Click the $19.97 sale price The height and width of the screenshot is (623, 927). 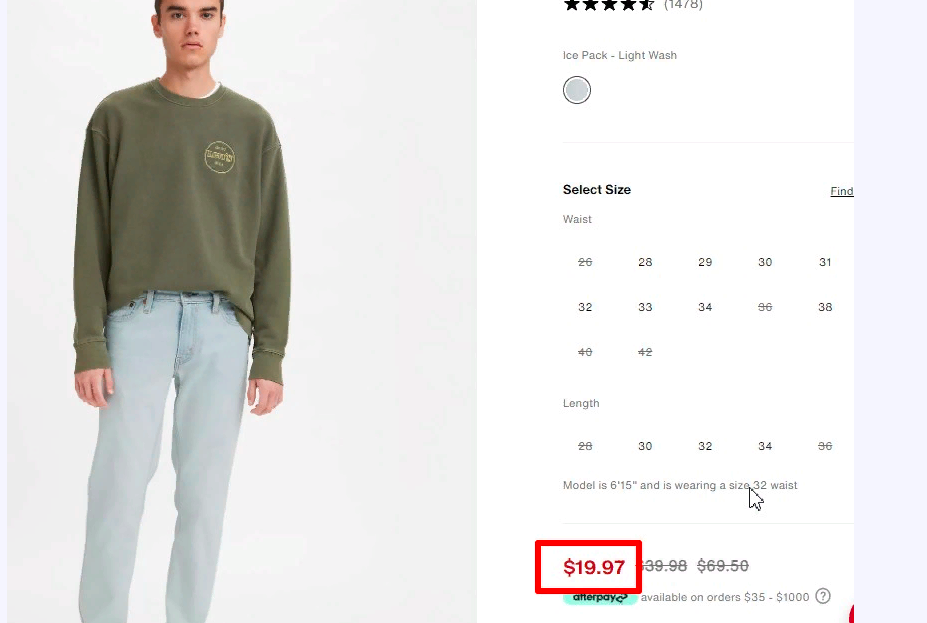[x=594, y=567]
